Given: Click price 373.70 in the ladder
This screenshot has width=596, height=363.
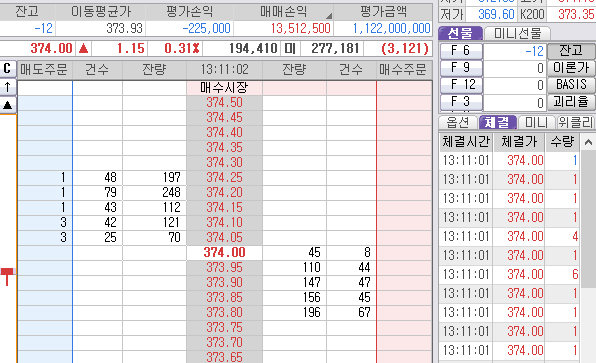Looking at the screenshot, I should [224, 342].
